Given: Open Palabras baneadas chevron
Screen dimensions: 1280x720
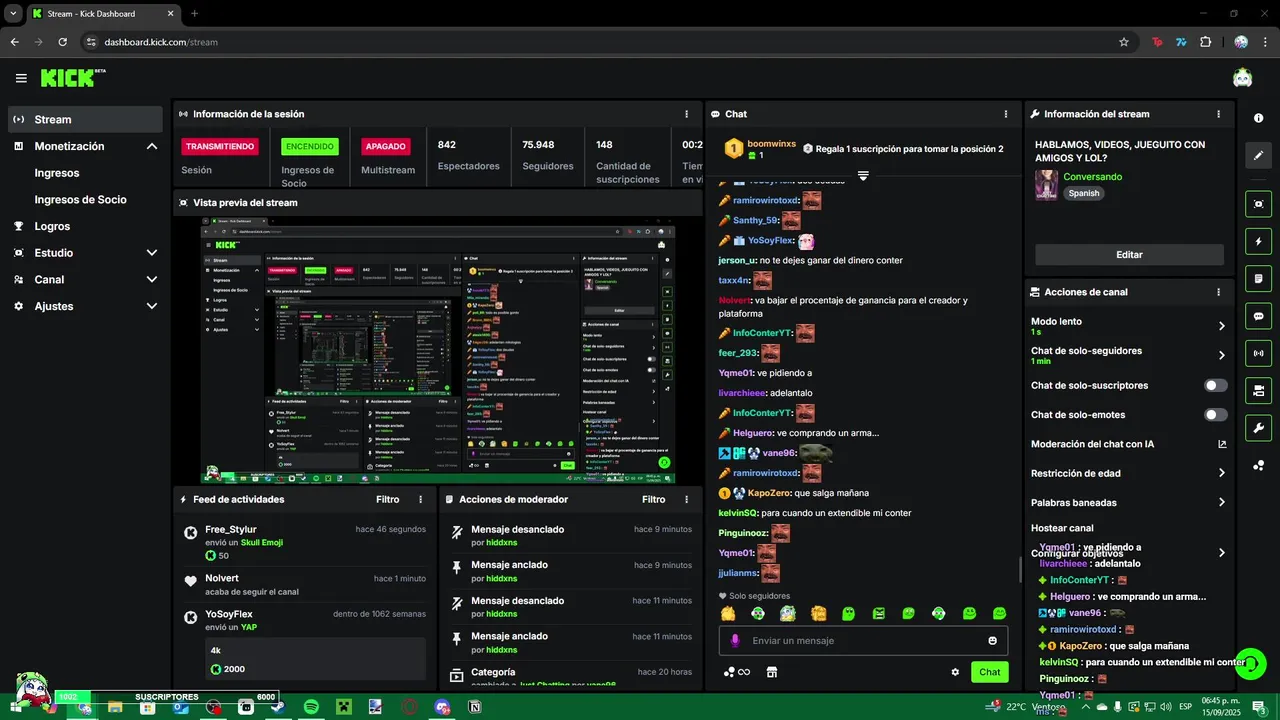Looking at the screenshot, I should click(x=1222, y=502).
